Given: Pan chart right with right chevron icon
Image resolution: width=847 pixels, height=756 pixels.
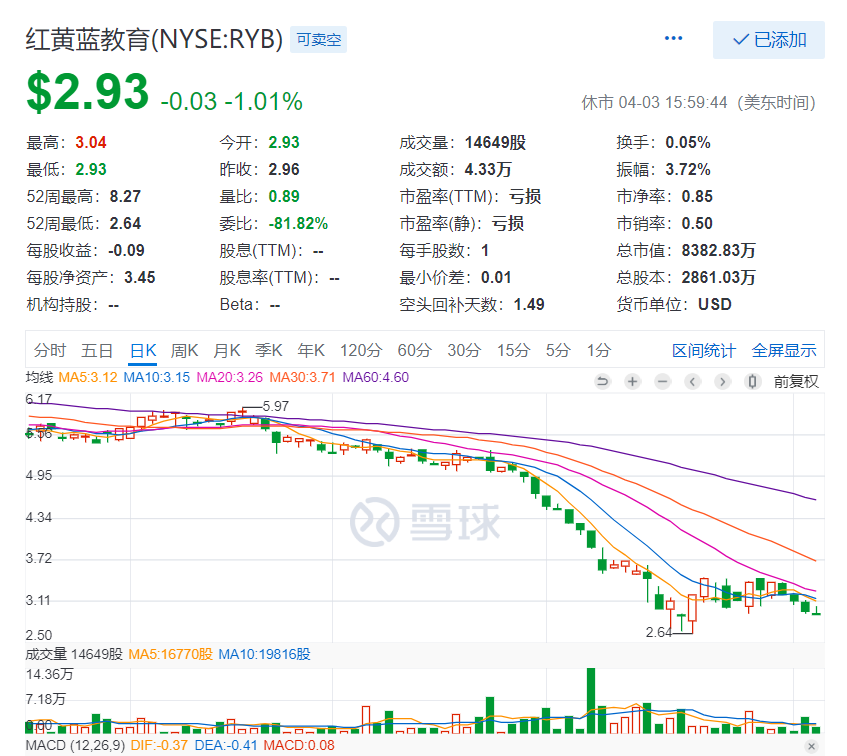Looking at the screenshot, I should tap(722, 382).
